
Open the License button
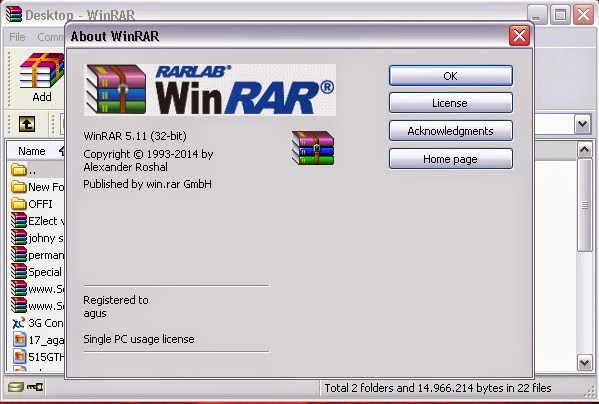451,103
